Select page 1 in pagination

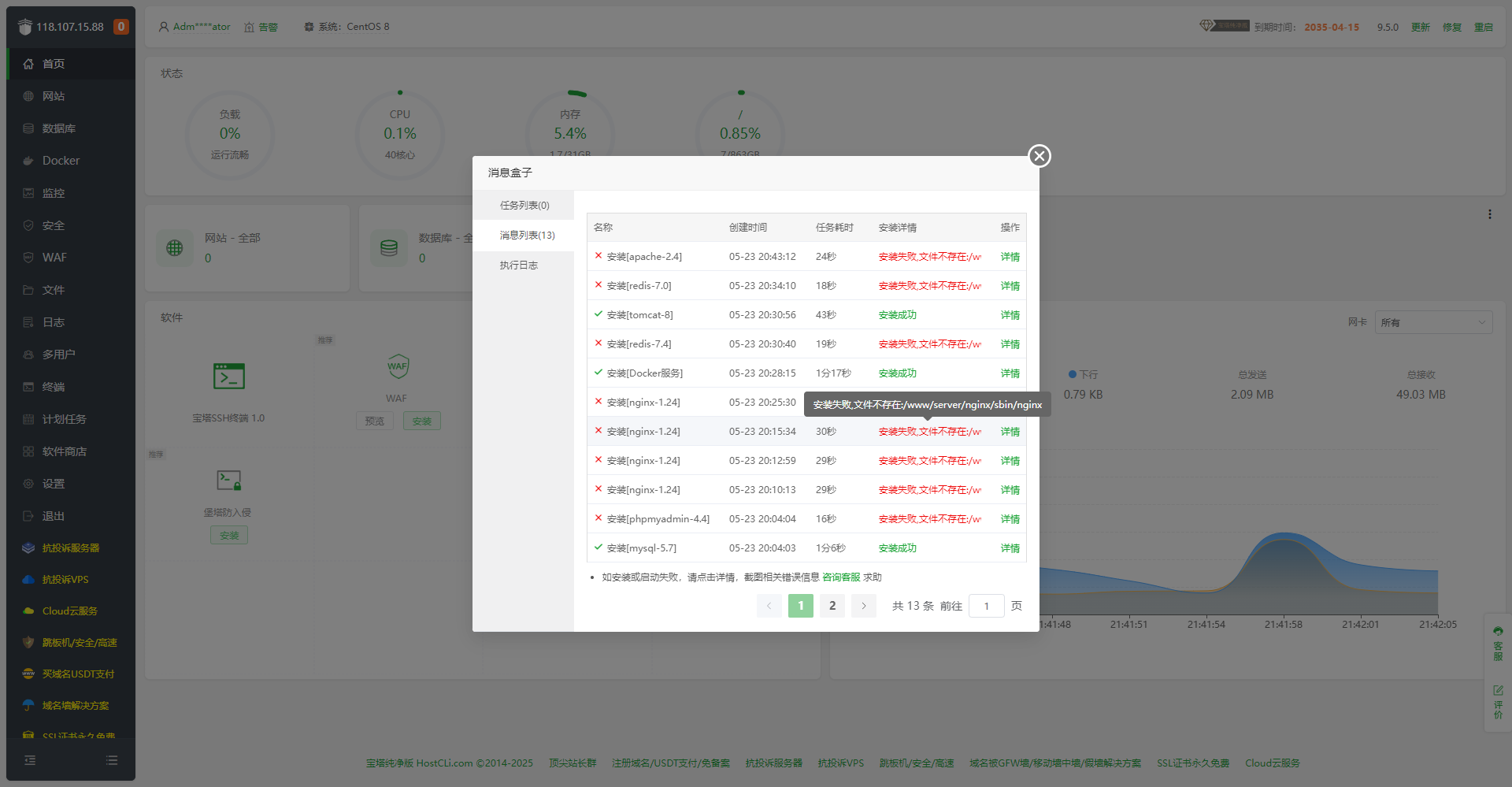coord(801,606)
